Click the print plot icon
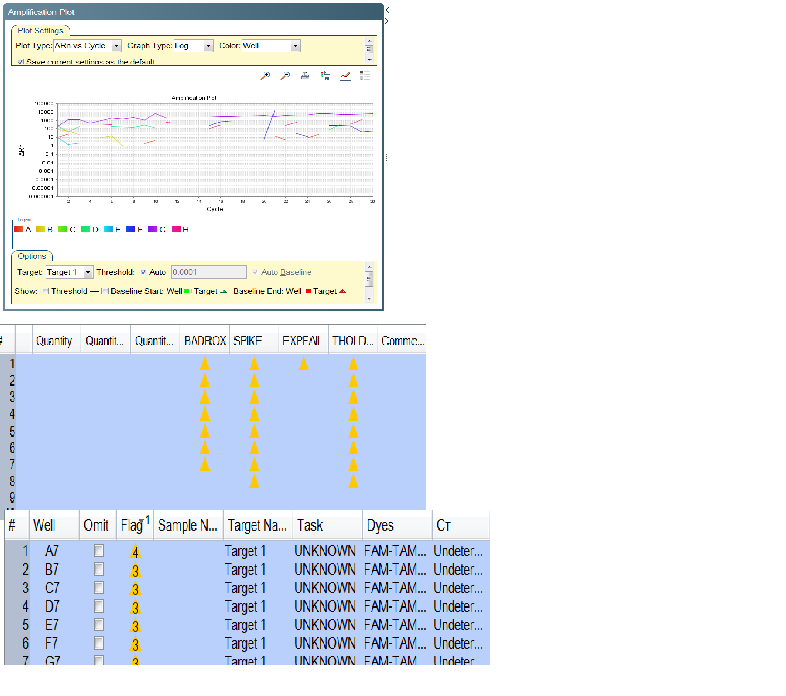Screen dimensions: 786x696 click(x=305, y=76)
